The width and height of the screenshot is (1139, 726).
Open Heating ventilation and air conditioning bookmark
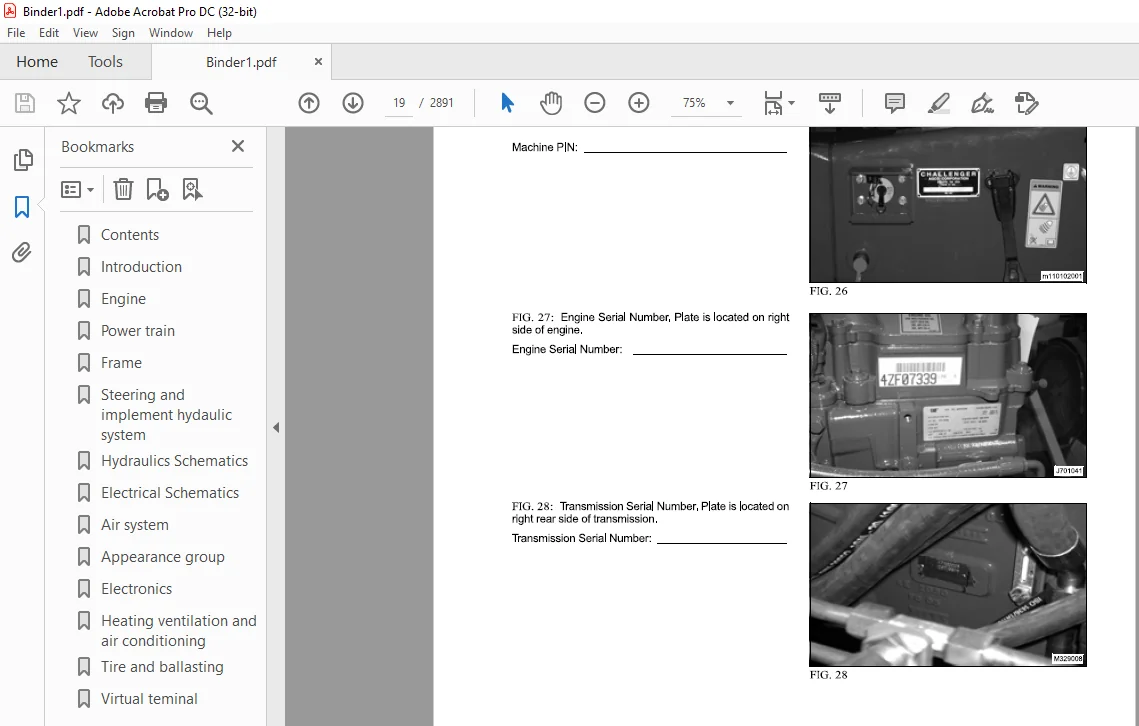click(179, 631)
